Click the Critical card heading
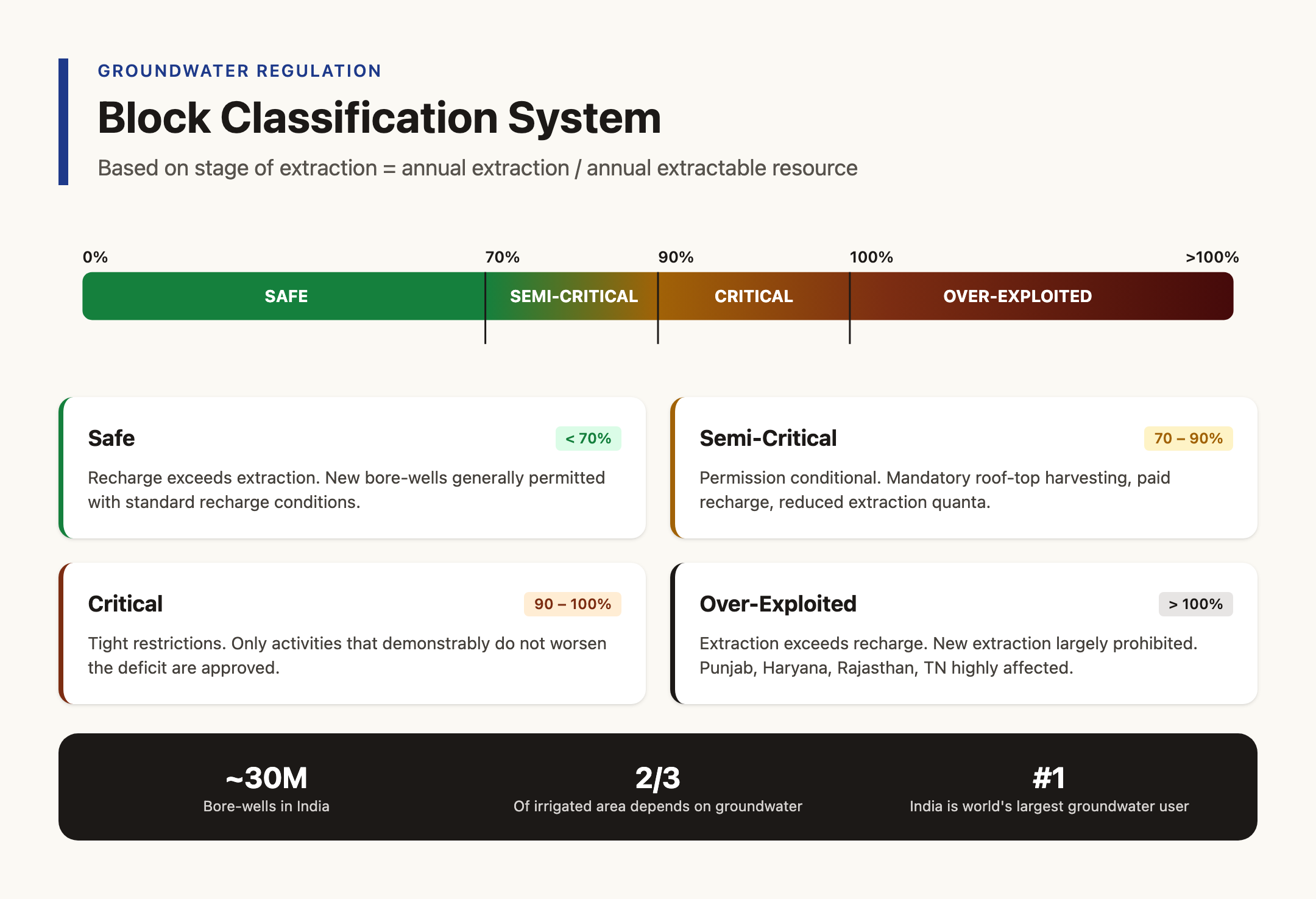This screenshot has height=899, width=1316. point(126,604)
